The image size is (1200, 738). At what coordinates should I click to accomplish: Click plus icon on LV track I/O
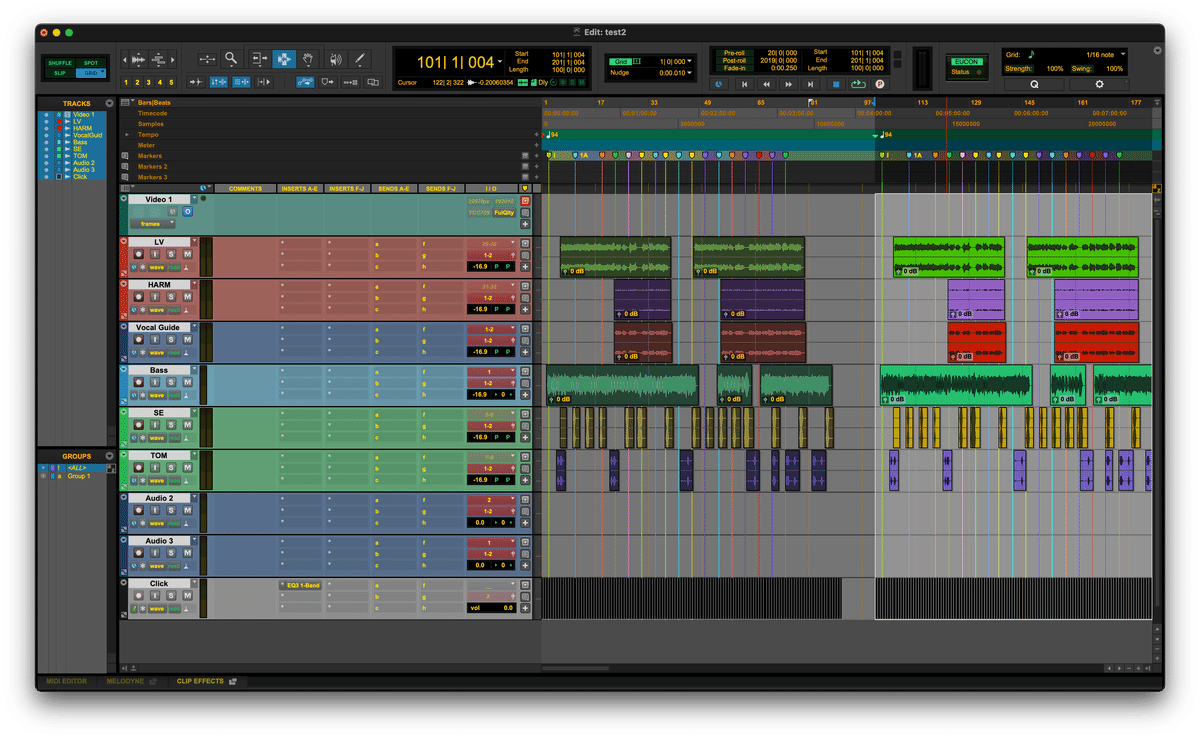(x=525, y=268)
